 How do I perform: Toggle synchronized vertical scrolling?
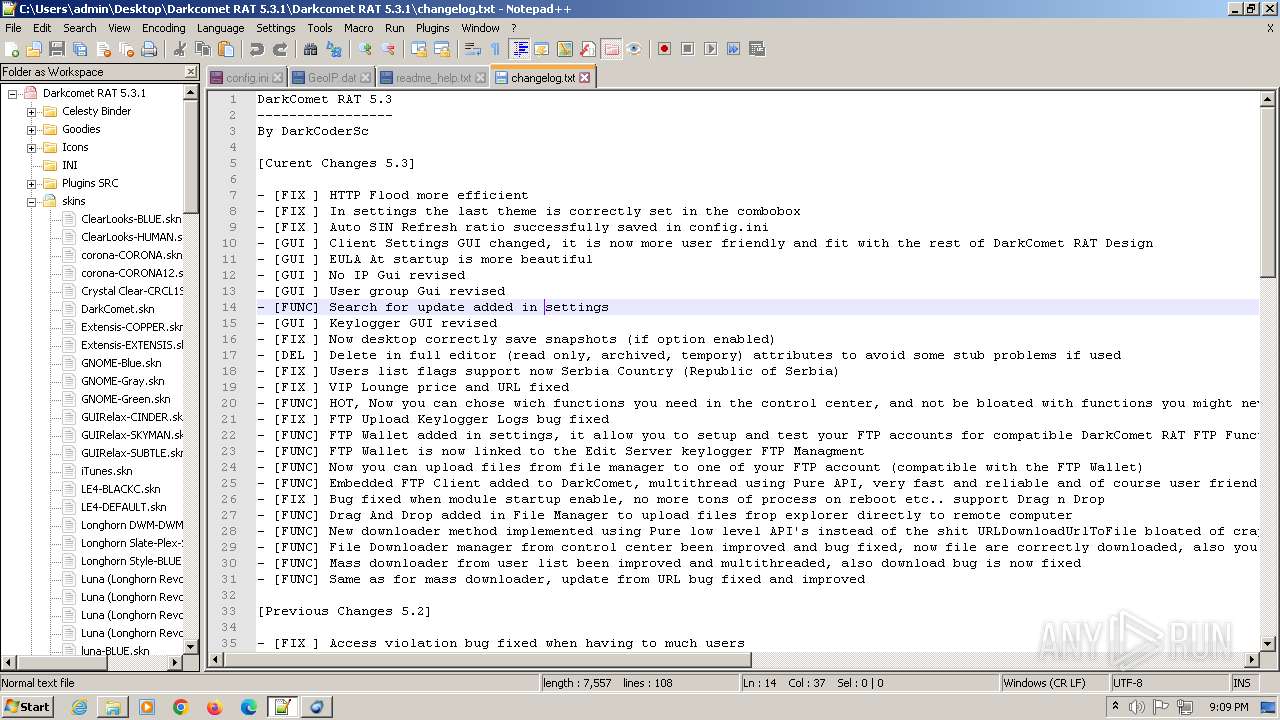click(x=419, y=49)
